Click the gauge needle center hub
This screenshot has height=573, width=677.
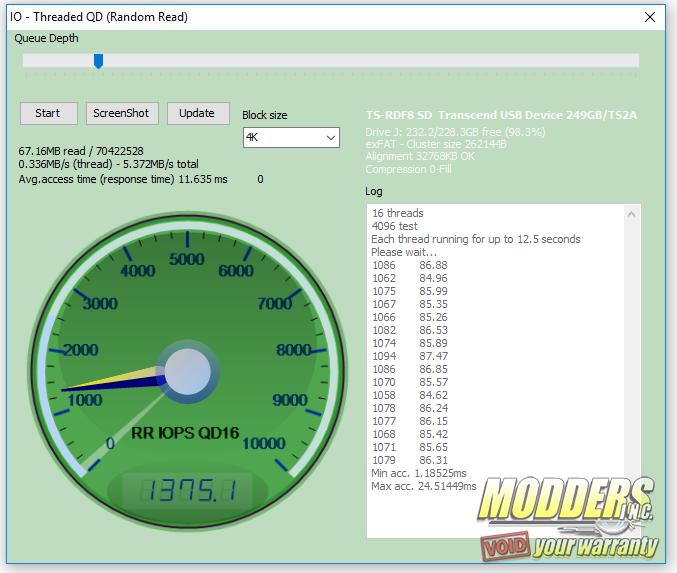pyautogui.click(x=187, y=372)
